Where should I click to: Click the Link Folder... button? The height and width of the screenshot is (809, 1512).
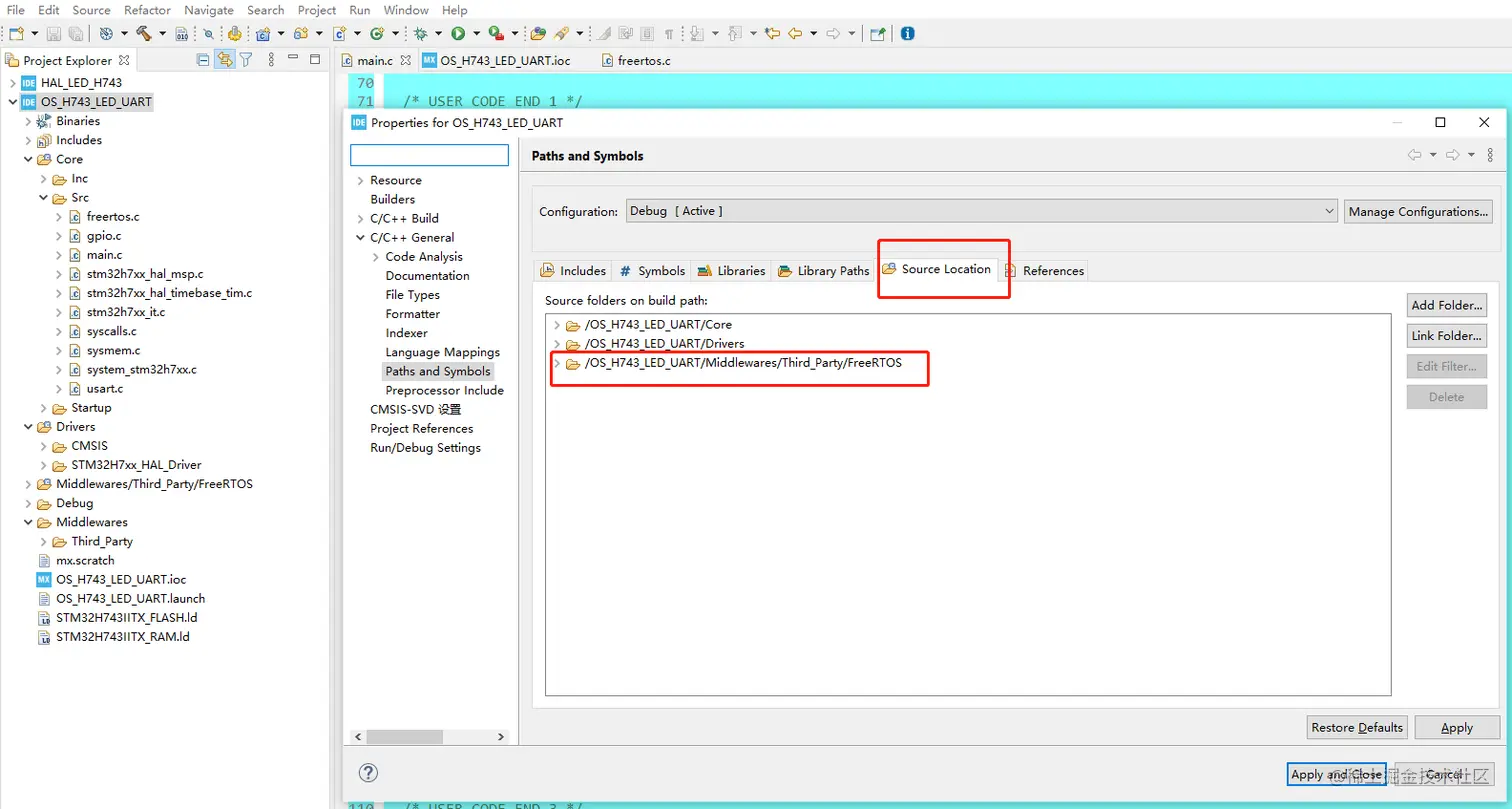click(x=1446, y=336)
